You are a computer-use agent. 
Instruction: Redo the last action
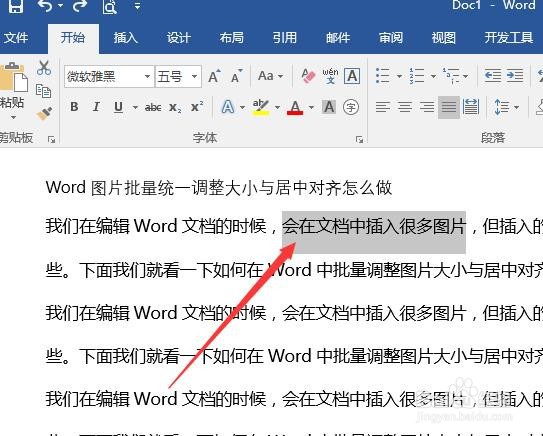tap(79, 6)
